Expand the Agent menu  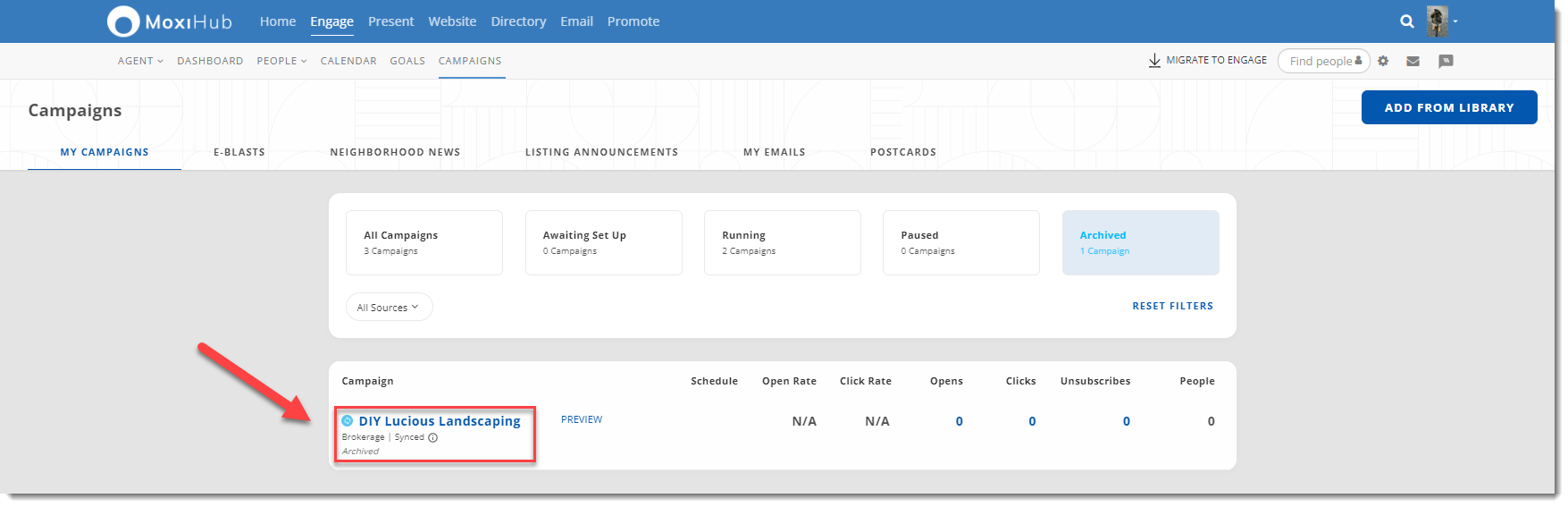pos(140,61)
